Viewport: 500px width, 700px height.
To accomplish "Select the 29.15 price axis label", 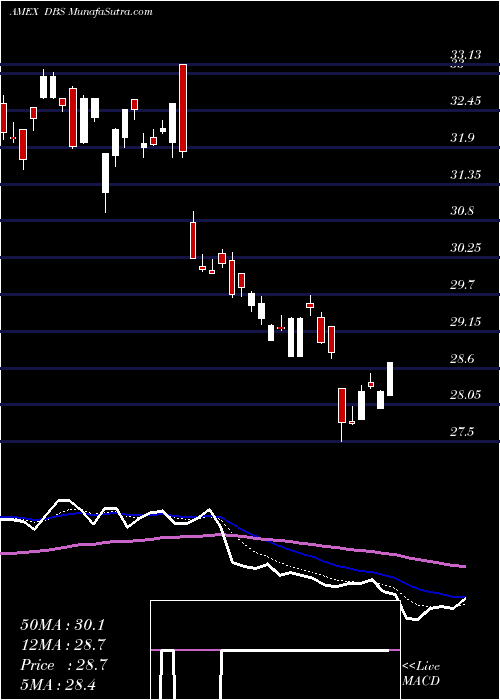I will point(465,321).
